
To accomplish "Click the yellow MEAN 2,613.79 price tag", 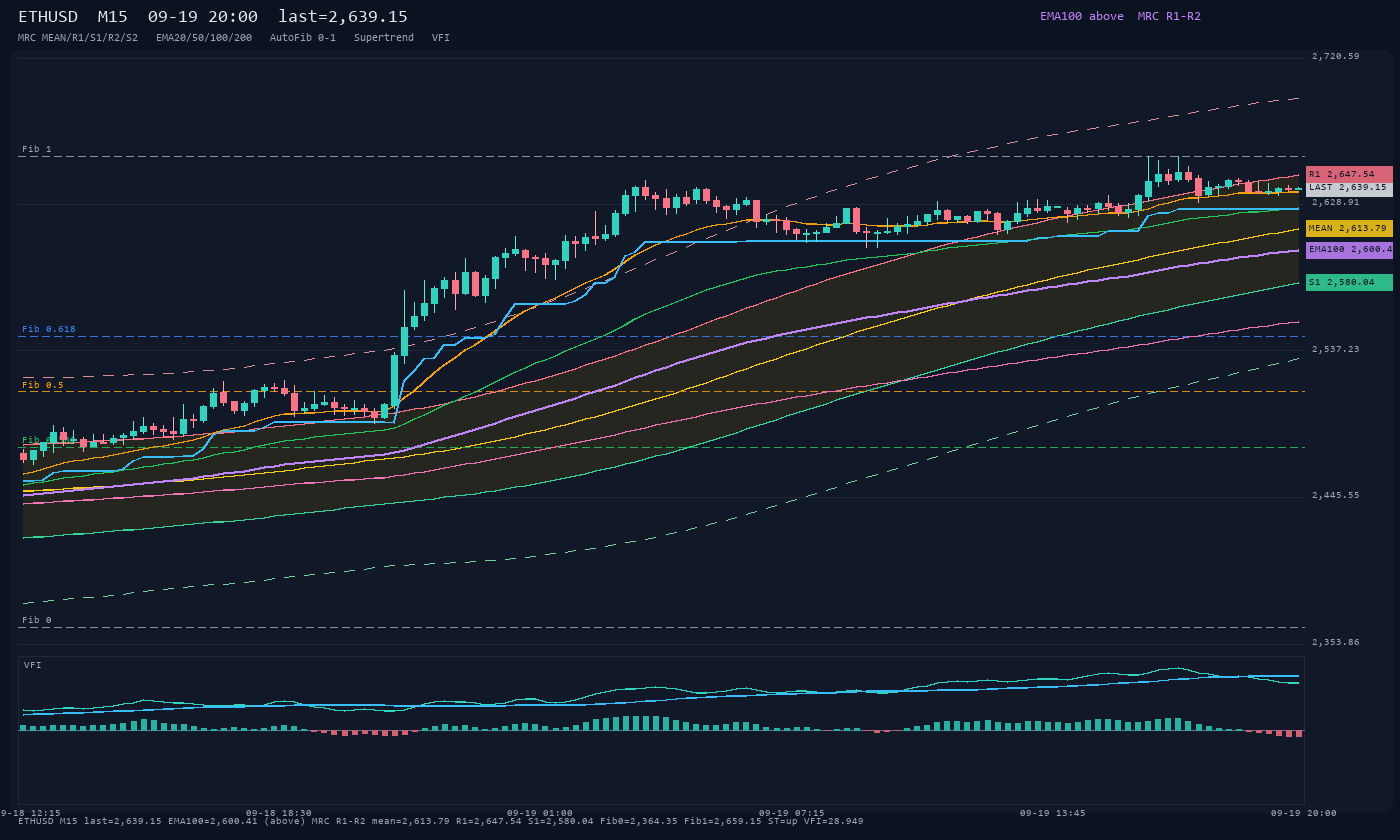I will [1349, 228].
